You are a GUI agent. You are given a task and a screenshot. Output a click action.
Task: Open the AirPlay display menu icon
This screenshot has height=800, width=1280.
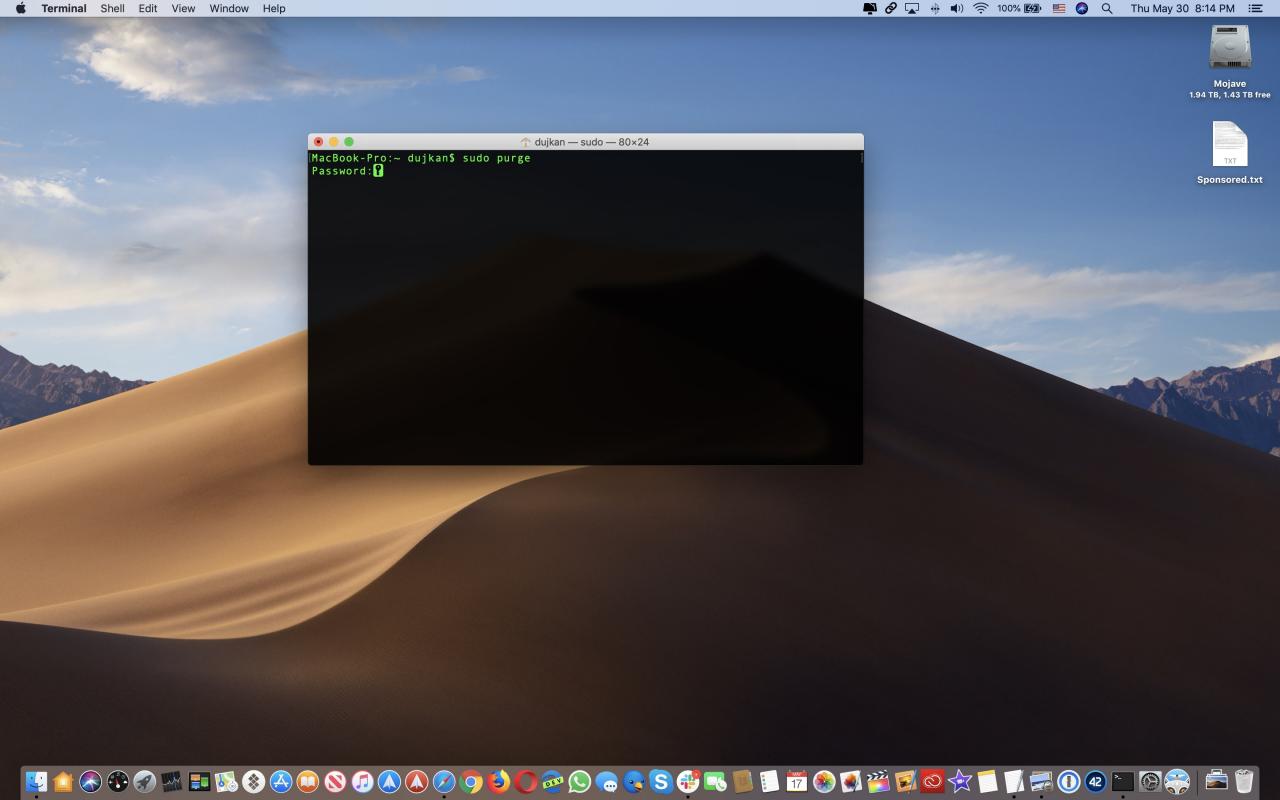coord(912,8)
